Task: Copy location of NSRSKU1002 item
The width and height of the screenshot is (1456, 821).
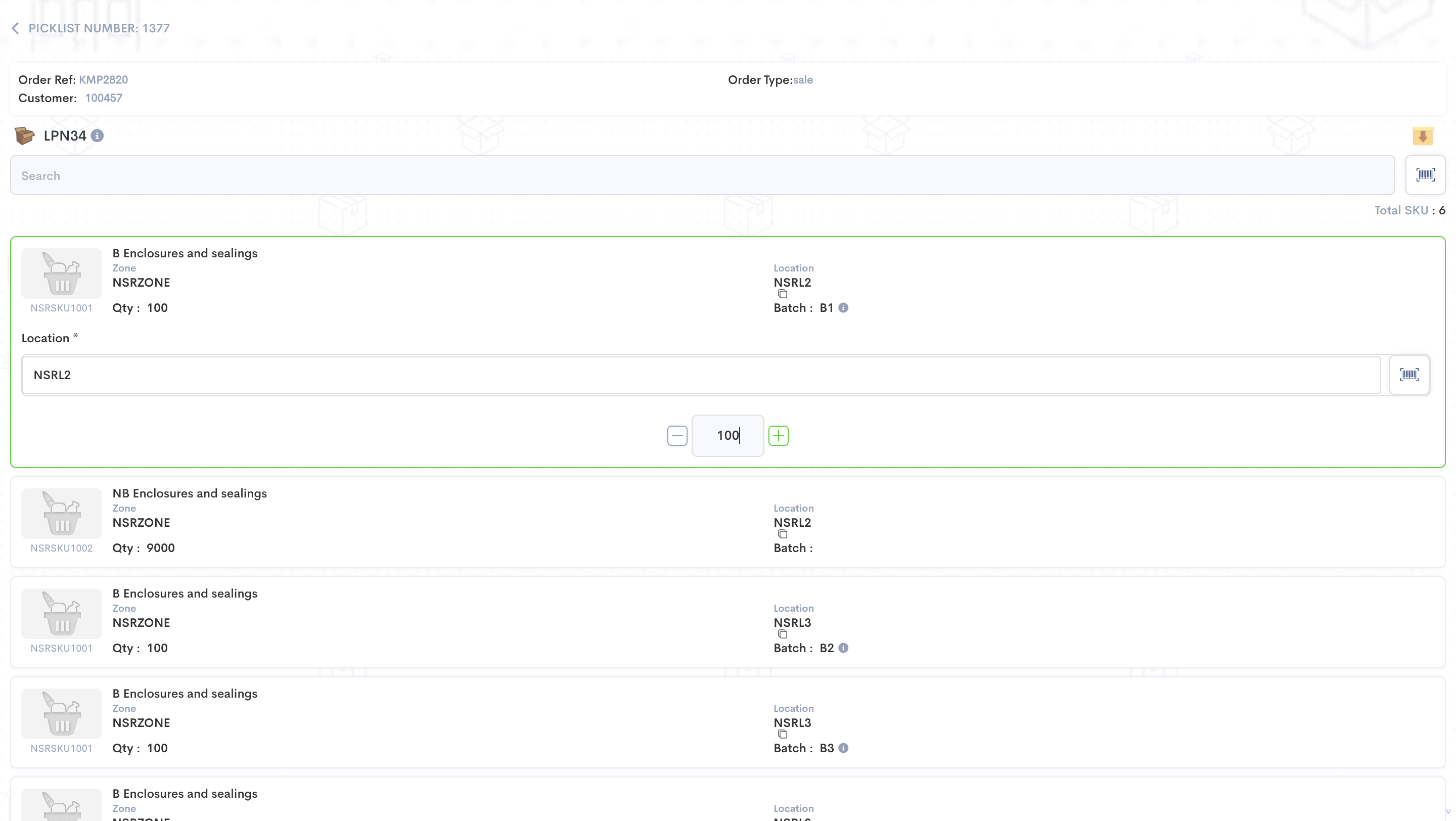Action: click(x=782, y=534)
